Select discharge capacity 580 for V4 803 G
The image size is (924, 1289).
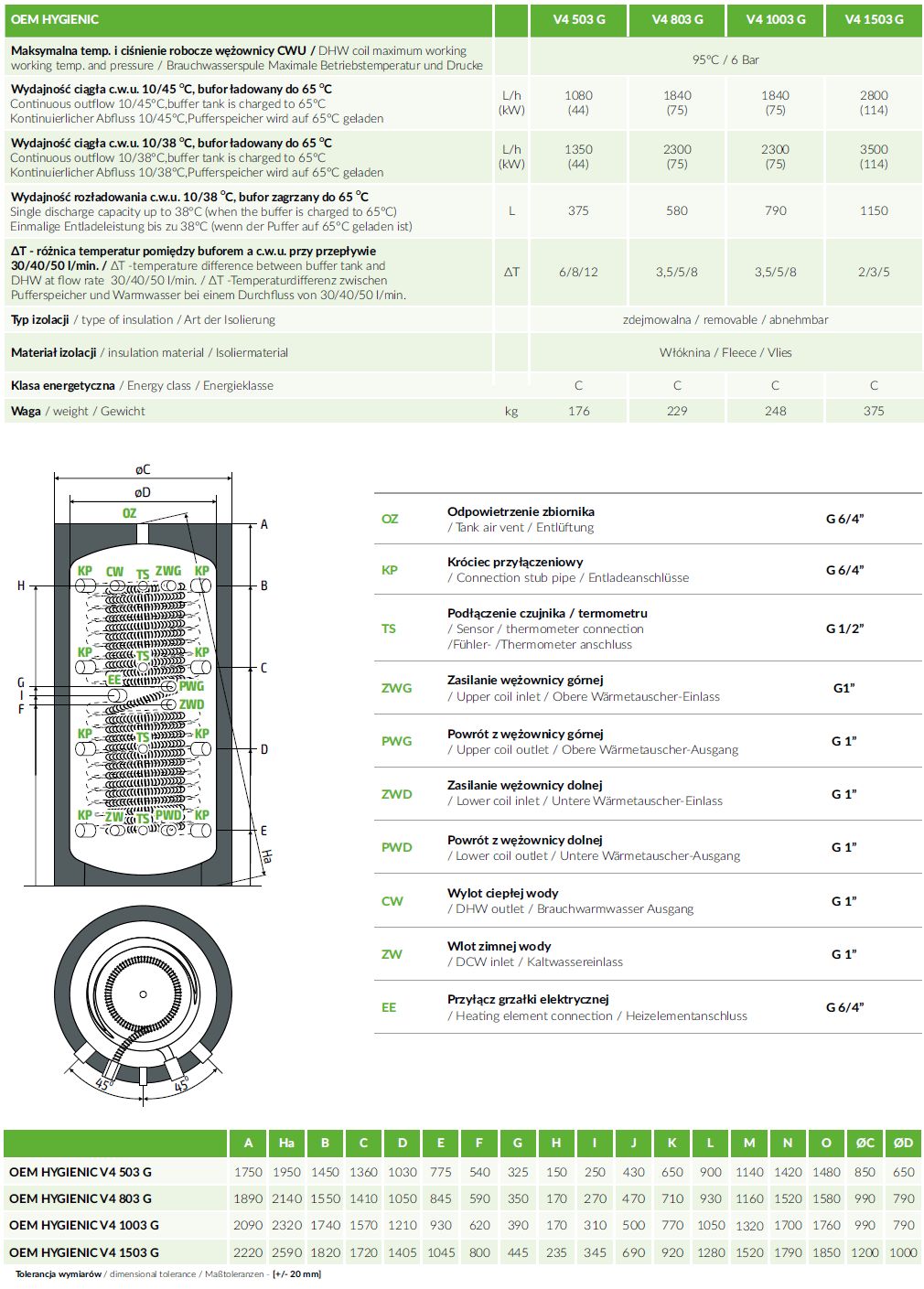pyautogui.click(x=677, y=210)
